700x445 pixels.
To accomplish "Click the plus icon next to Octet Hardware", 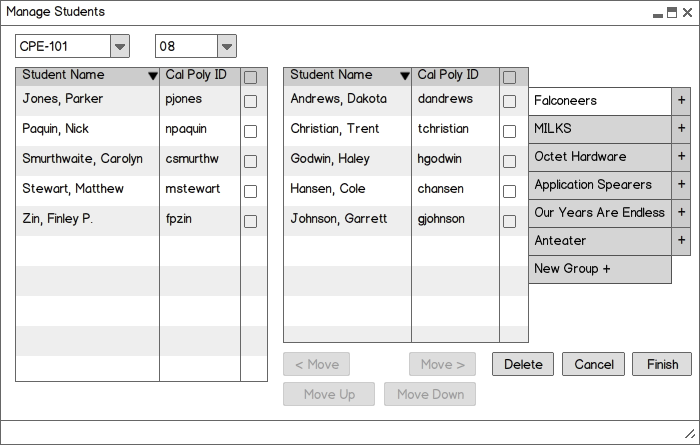I will [681, 156].
